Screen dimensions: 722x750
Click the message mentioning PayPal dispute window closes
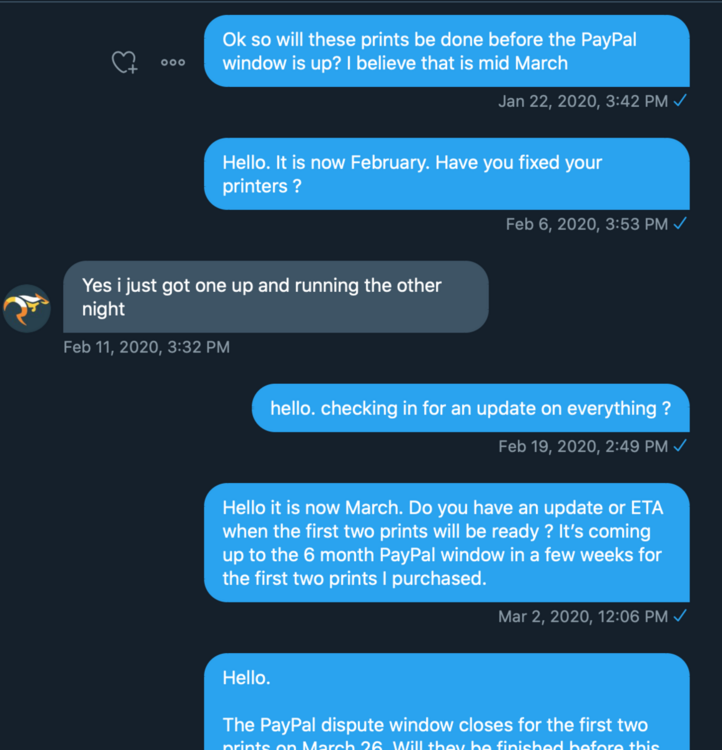[447, 702]
